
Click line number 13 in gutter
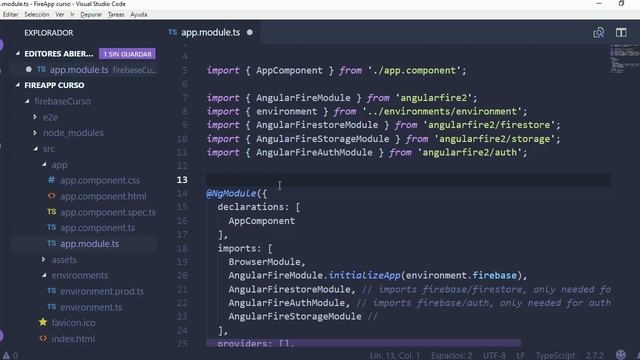(182, 180)
